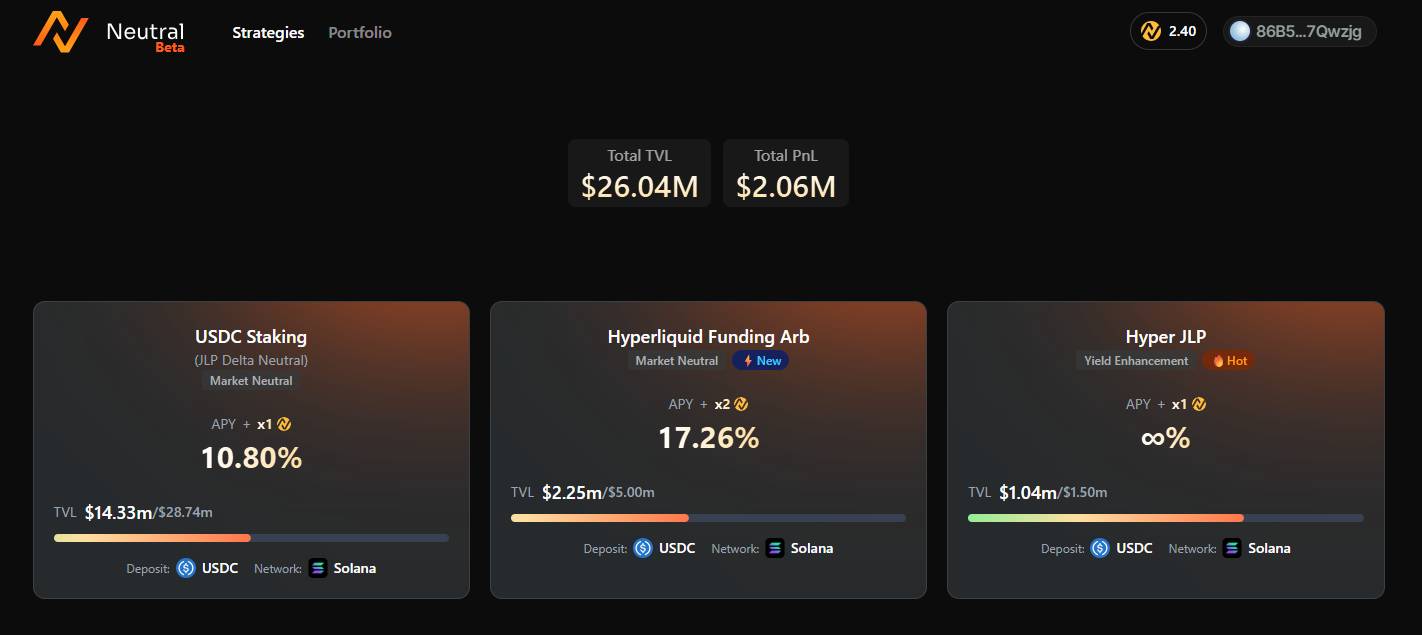Image resolution: width=1422 pixels, height=635 pixels.
Task: Open wallet 86B5...7Qwzjg button
Action: [1300, 31]
